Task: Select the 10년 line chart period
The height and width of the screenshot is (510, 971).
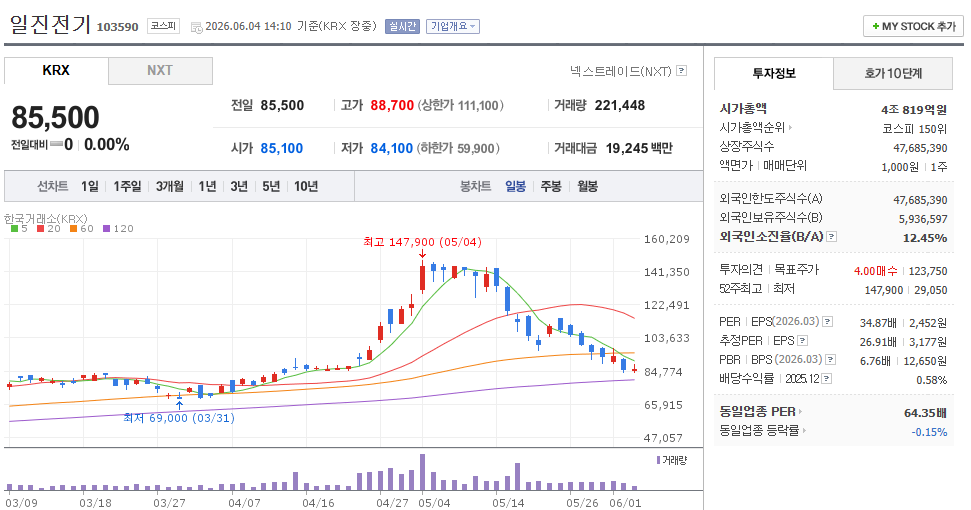Action: coord(306,186)
